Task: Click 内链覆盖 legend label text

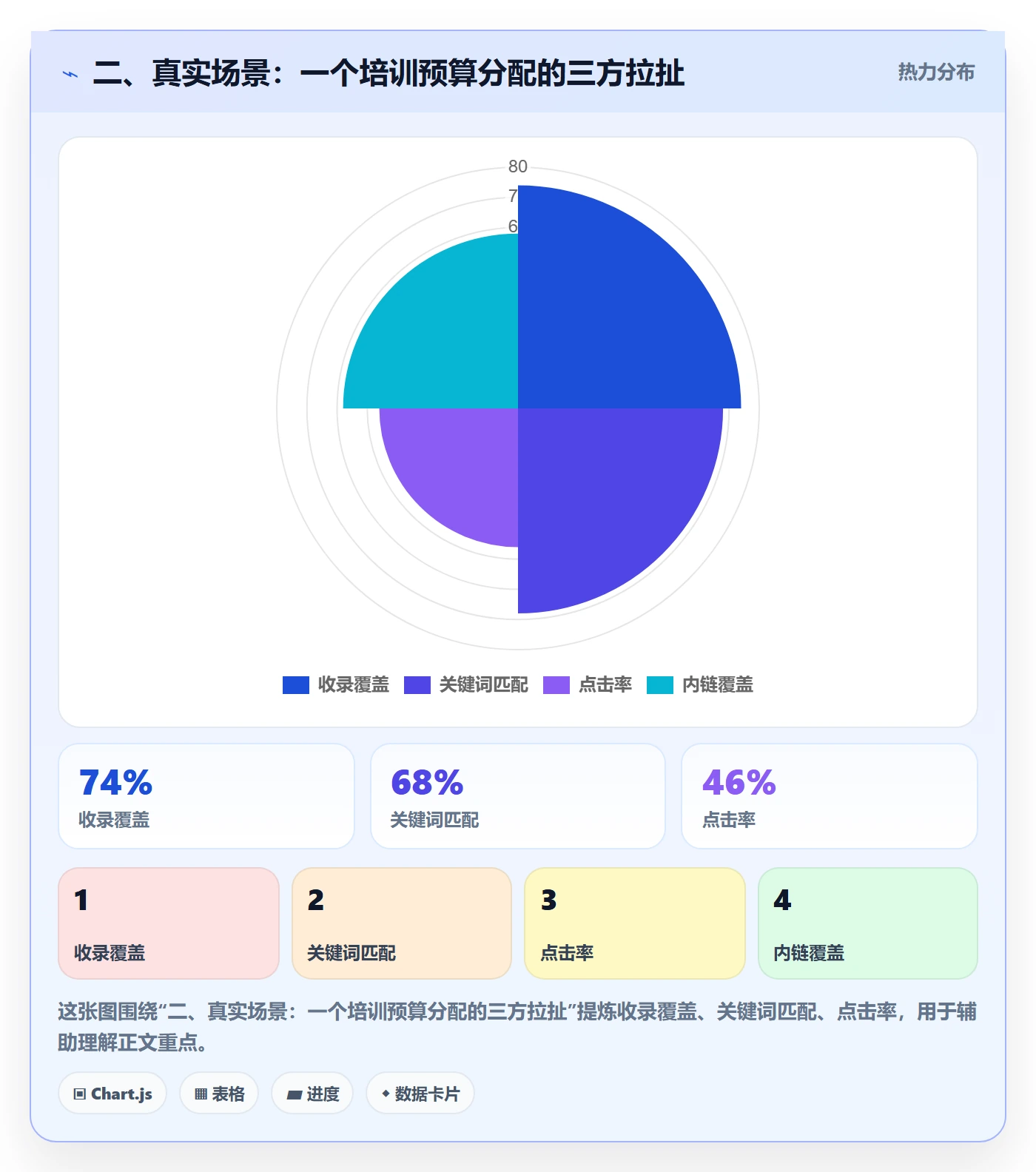Action: click(718, 685)
